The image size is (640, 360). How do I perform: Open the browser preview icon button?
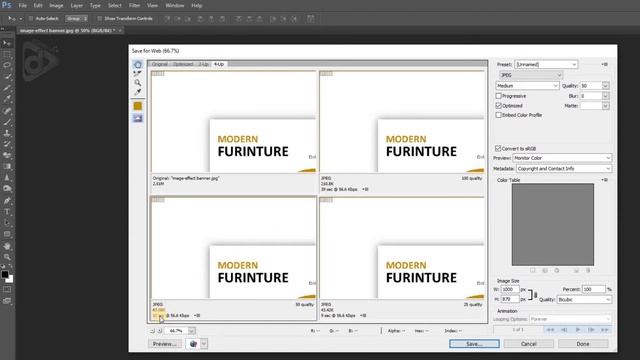pos(193,344)
